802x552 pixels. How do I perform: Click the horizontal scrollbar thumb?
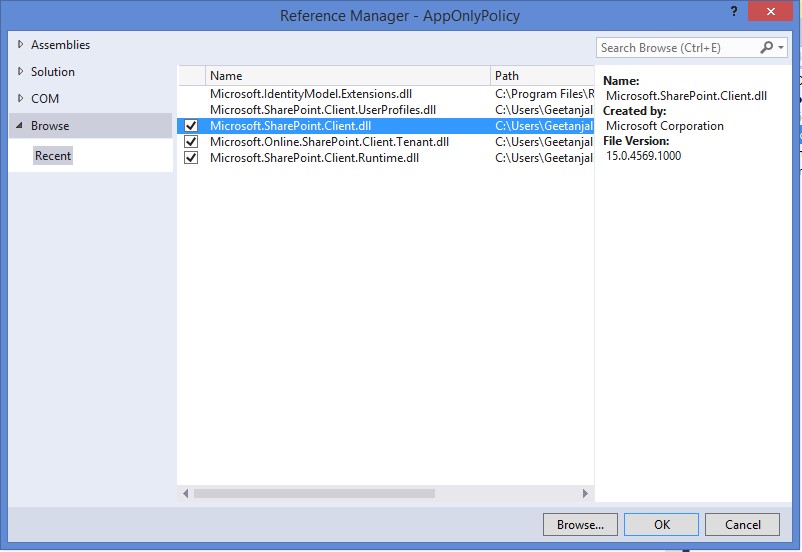point(314,493)
